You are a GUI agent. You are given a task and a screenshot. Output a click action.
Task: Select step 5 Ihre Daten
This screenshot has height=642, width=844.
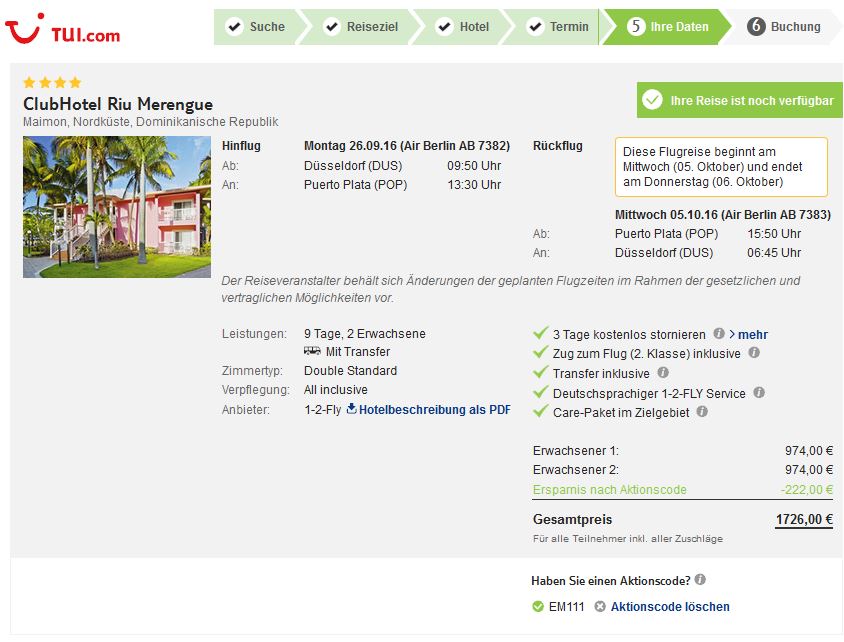[x=667, y=27]
